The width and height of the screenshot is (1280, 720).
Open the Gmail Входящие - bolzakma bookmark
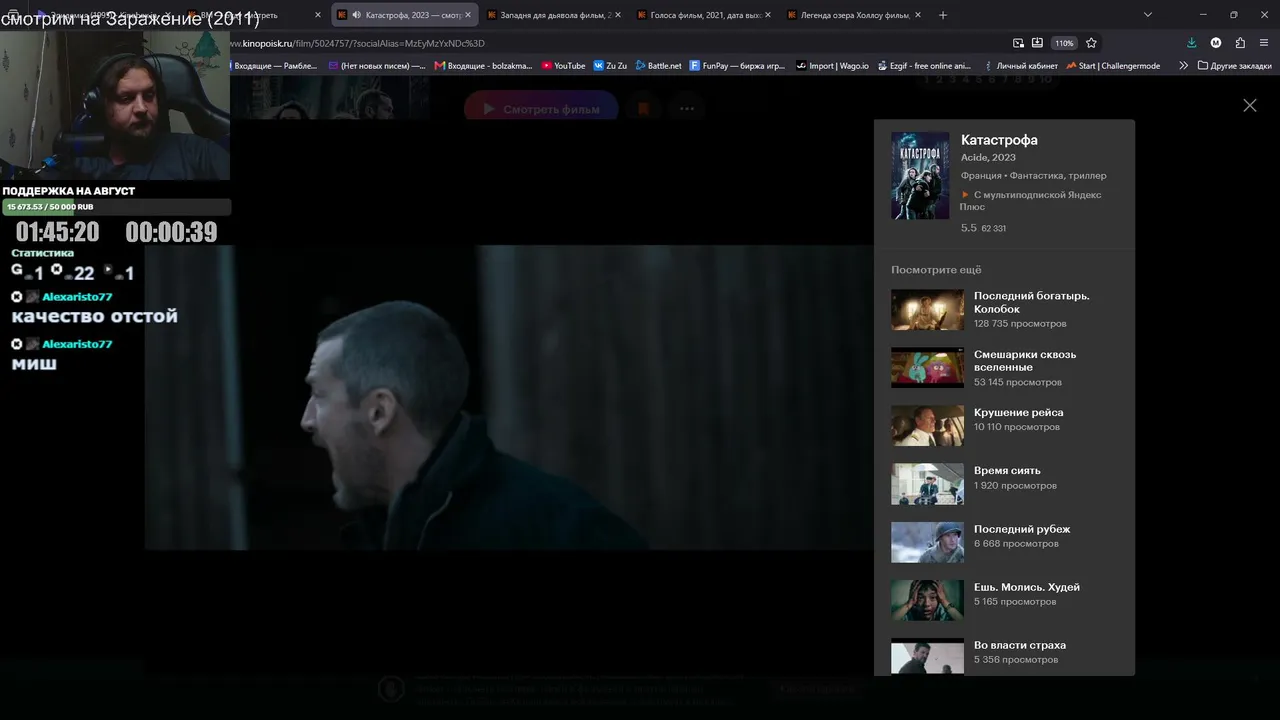coord(484,66)
